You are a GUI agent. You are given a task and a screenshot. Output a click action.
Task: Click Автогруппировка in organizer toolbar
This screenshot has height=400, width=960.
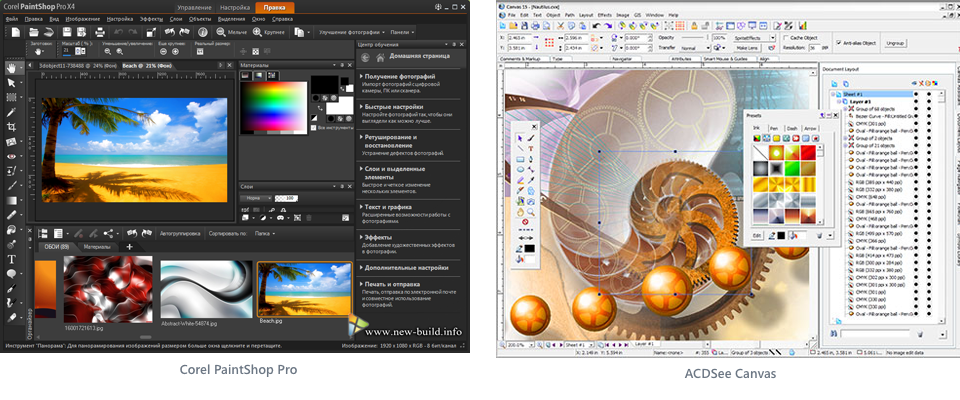[x=179, y=233]
